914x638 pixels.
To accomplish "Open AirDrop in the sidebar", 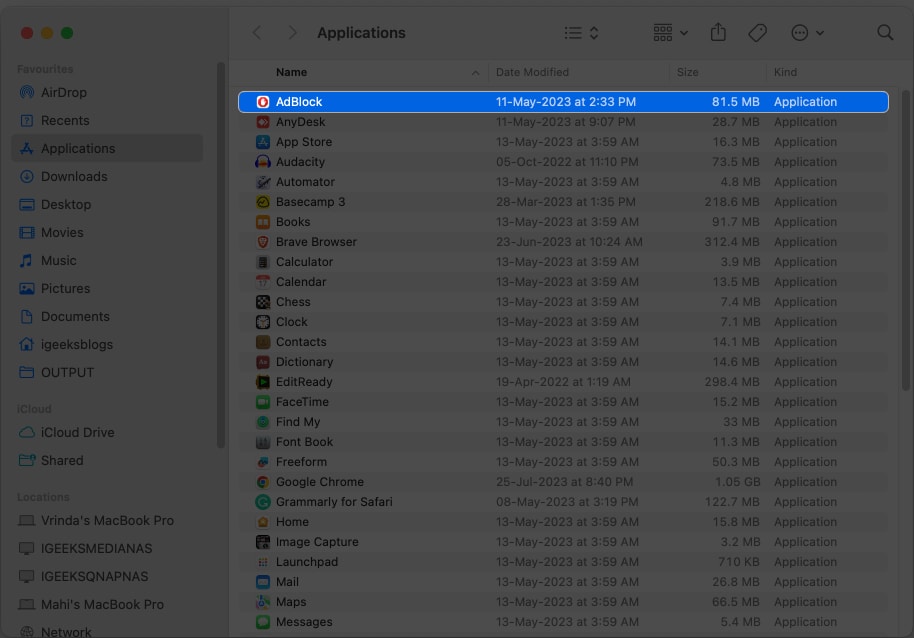I will tap(107, 93).
